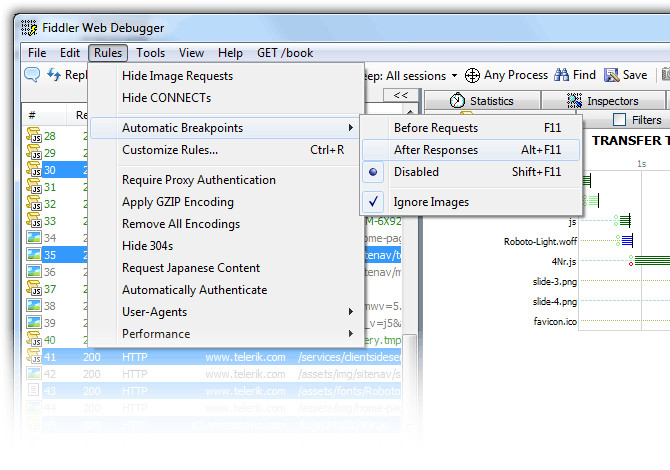Select image session icon for row 42
The width and height of the screenshot is (670, 470).
tap(34, 373)
